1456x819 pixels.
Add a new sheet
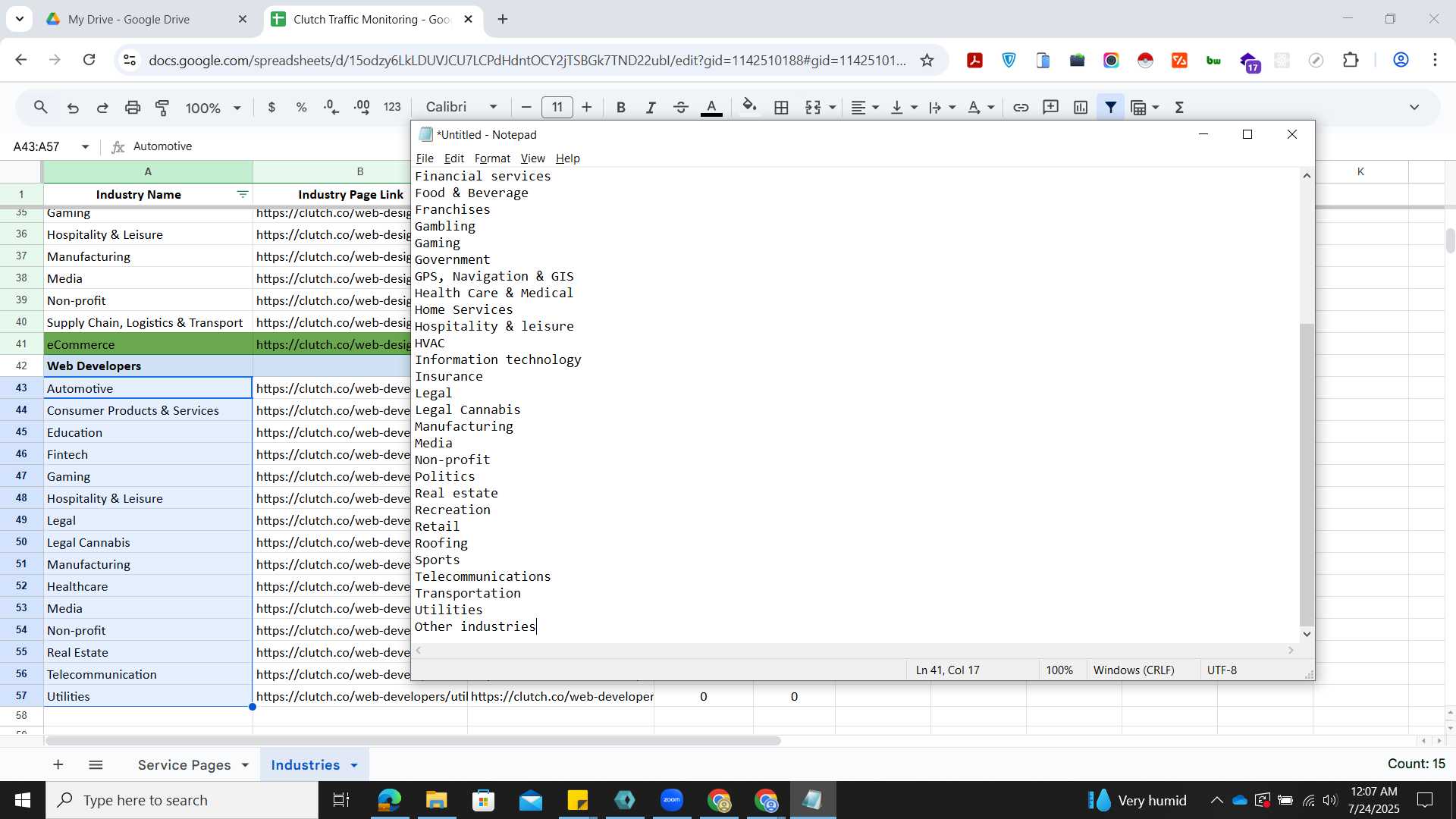pyautogui.click(x=58, y=765)
